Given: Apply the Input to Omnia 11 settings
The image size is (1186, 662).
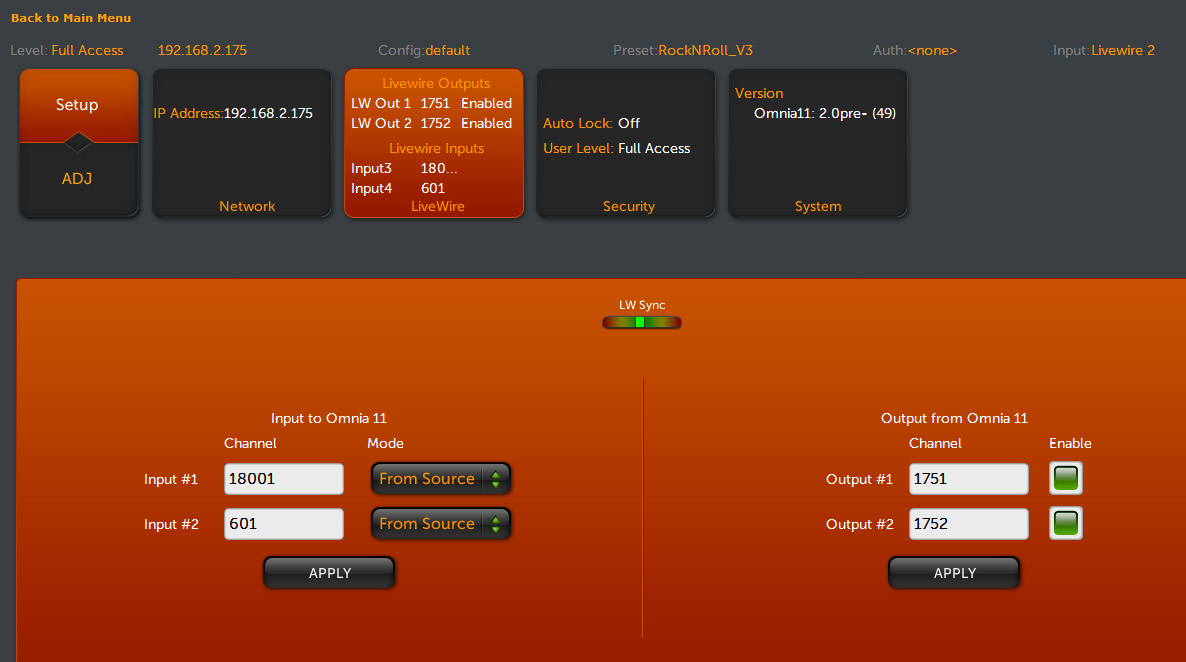Looking at the screenshot, I should [x=329, y=573].
